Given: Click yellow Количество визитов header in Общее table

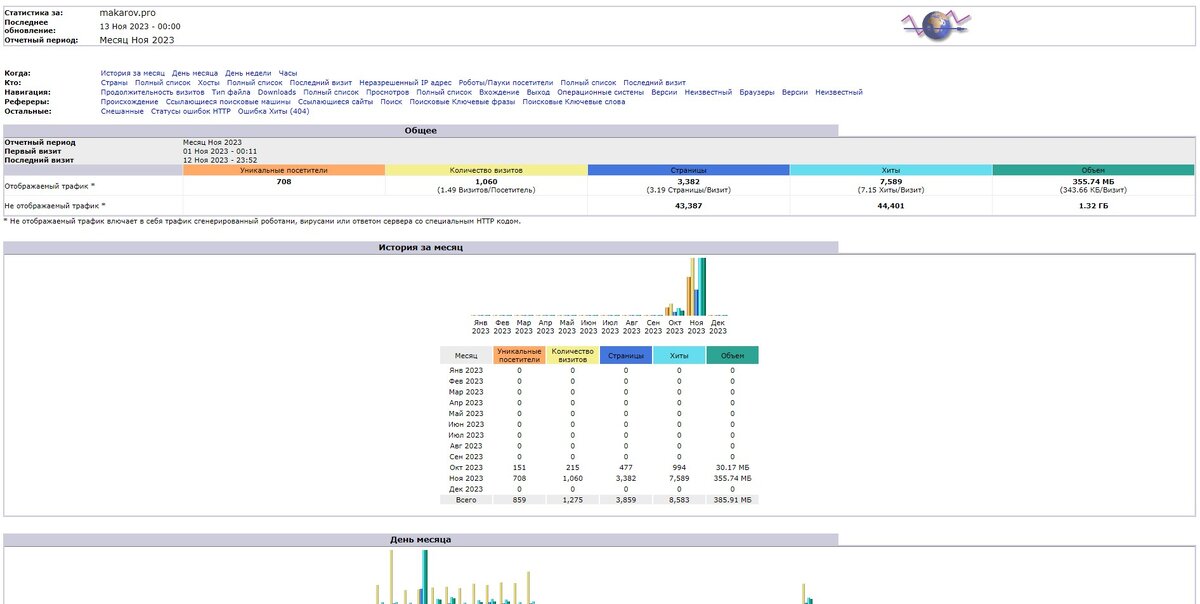Looking at the screenshot, I should point(486,170).
